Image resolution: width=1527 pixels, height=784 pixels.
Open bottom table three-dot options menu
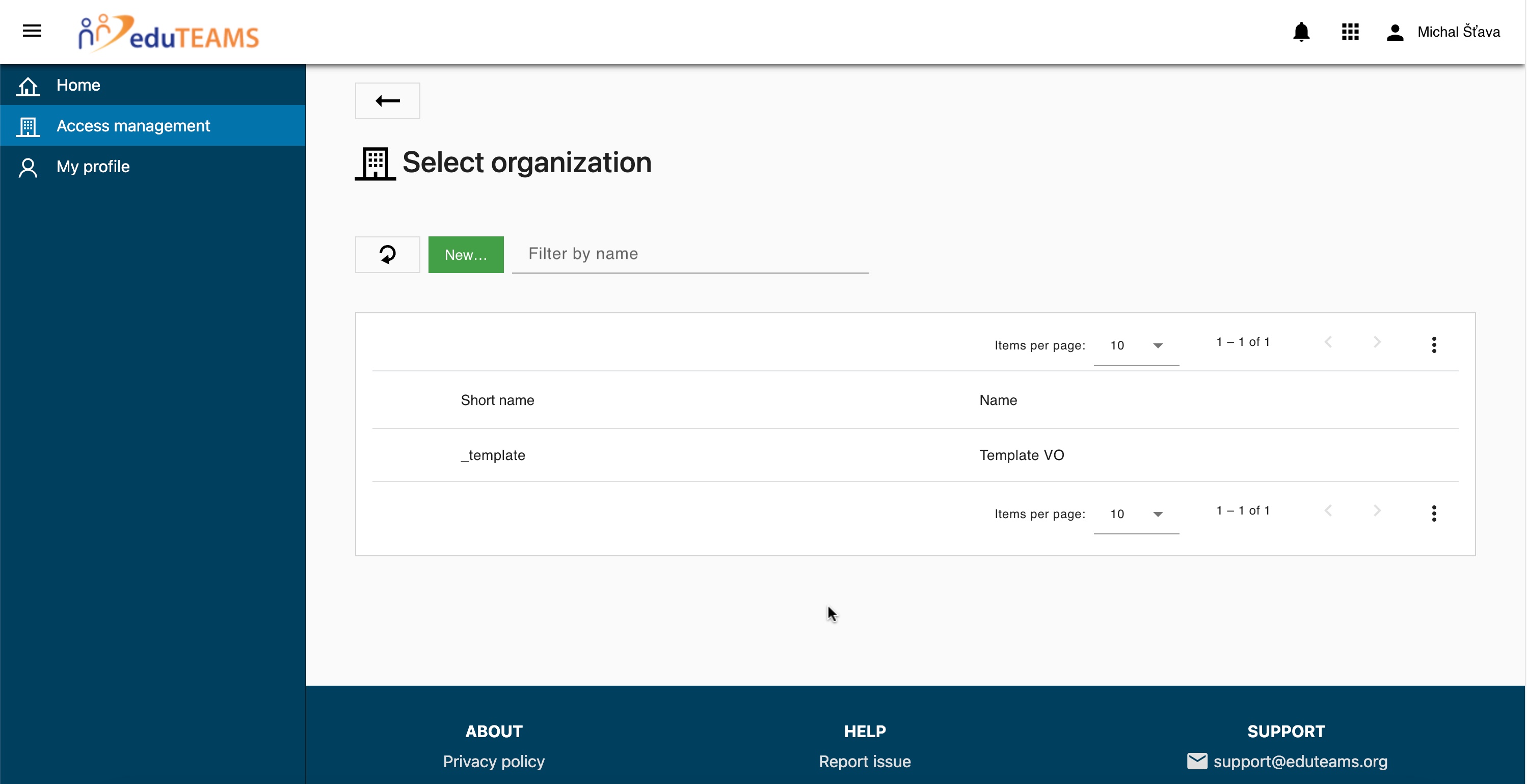click(x=1434, y=513)
